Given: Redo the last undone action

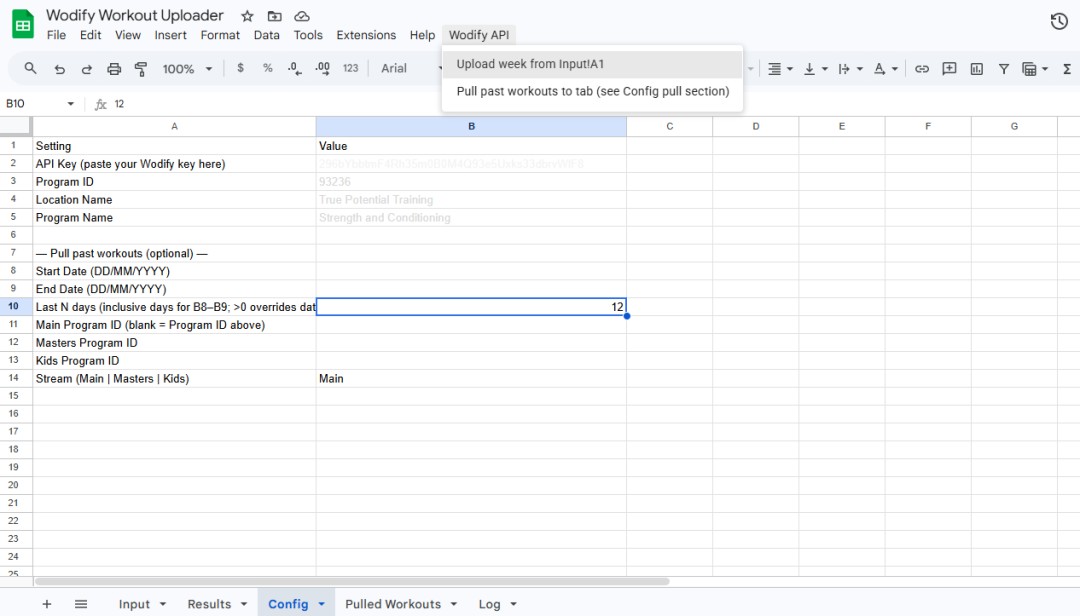Looking at the screenshot, I should tap(87, 68).
